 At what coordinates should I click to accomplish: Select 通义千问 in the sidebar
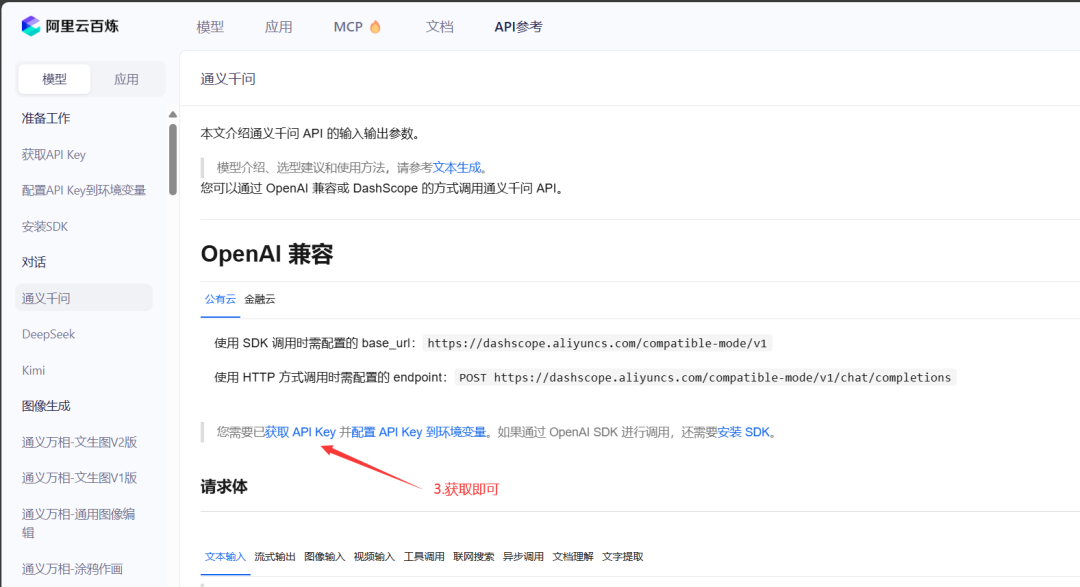(84, 298)
